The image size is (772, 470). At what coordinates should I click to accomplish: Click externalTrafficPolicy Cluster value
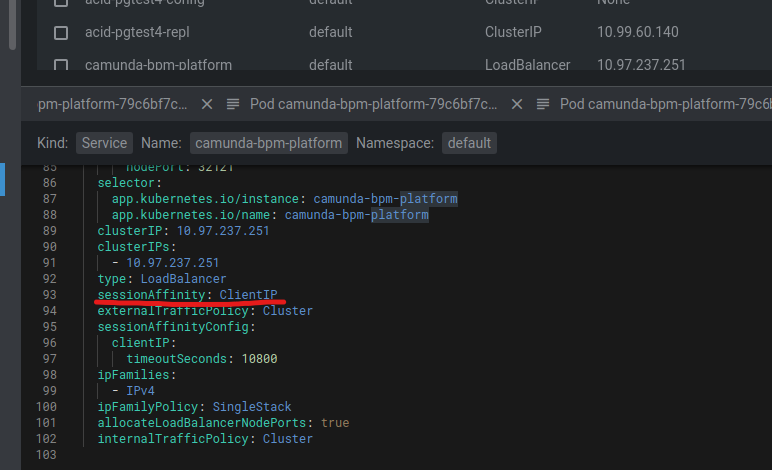point(288,311)
